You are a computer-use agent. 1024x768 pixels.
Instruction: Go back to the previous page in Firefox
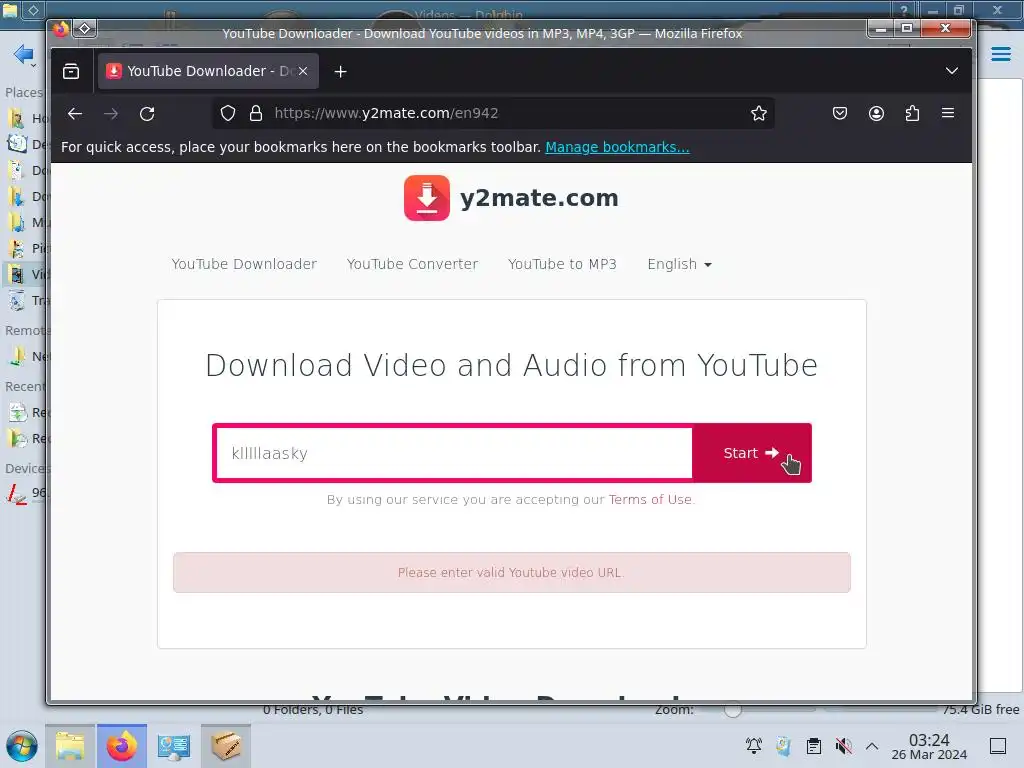(x=75, y=114)
